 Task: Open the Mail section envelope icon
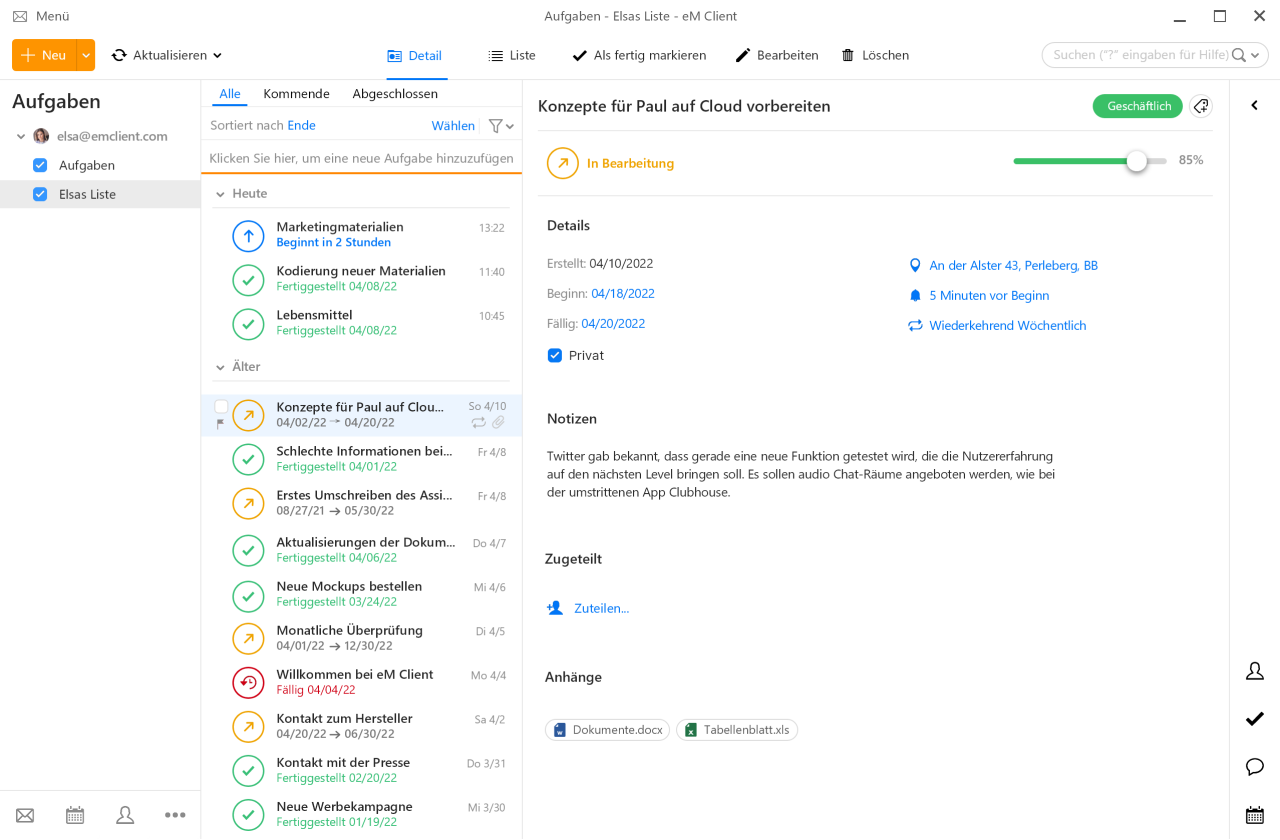pyautogui.click(x=24, y=815)
